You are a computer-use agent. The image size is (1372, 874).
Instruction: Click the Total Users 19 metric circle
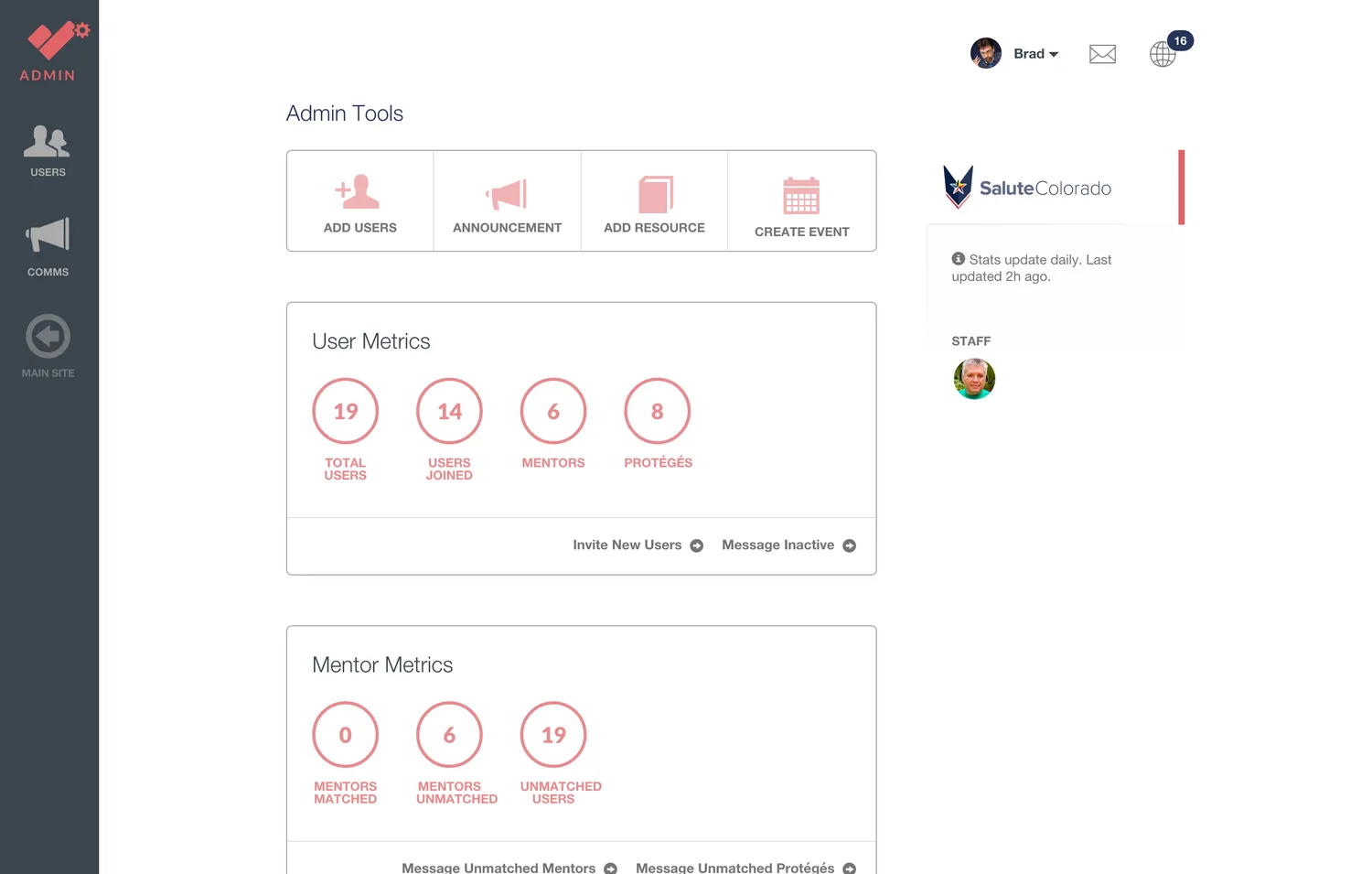pos(345,411)
